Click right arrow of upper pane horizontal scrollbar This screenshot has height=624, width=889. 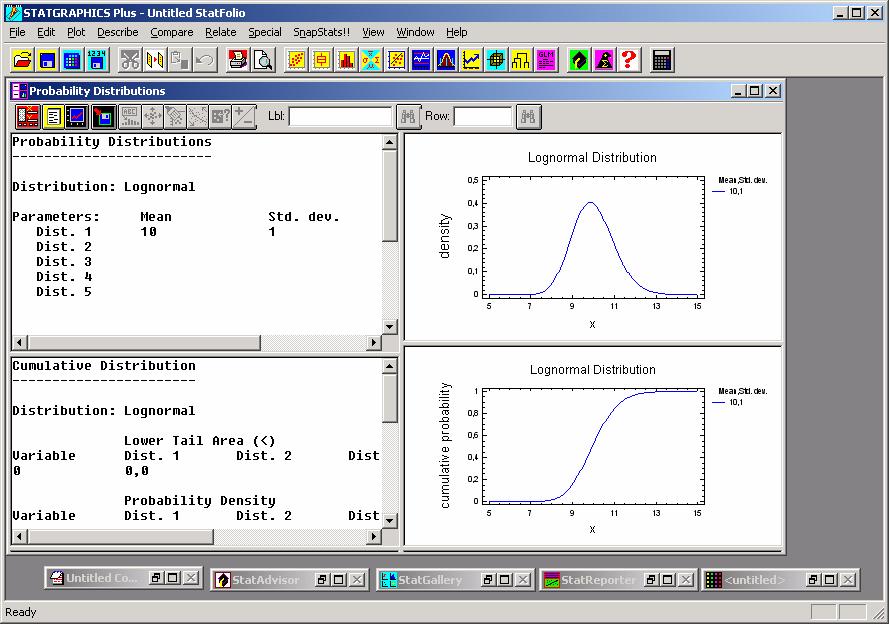coord(373,342)
